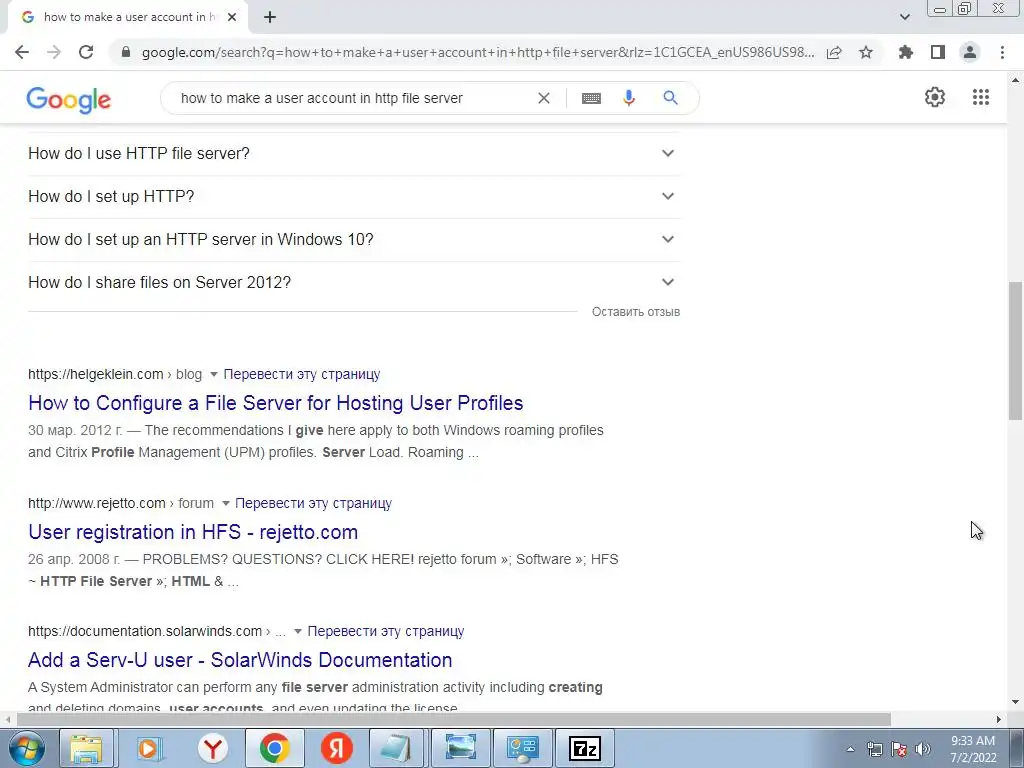Open 'User registration in HFS' result
Screen dimensions: 1024x768
(193, 532)
